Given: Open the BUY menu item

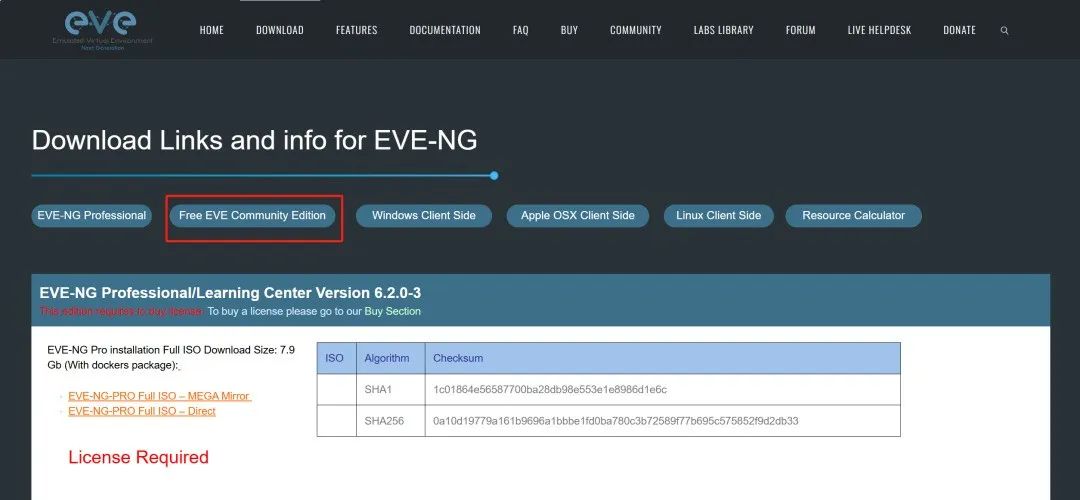Looking at the screenshot, I should (570, 30).
